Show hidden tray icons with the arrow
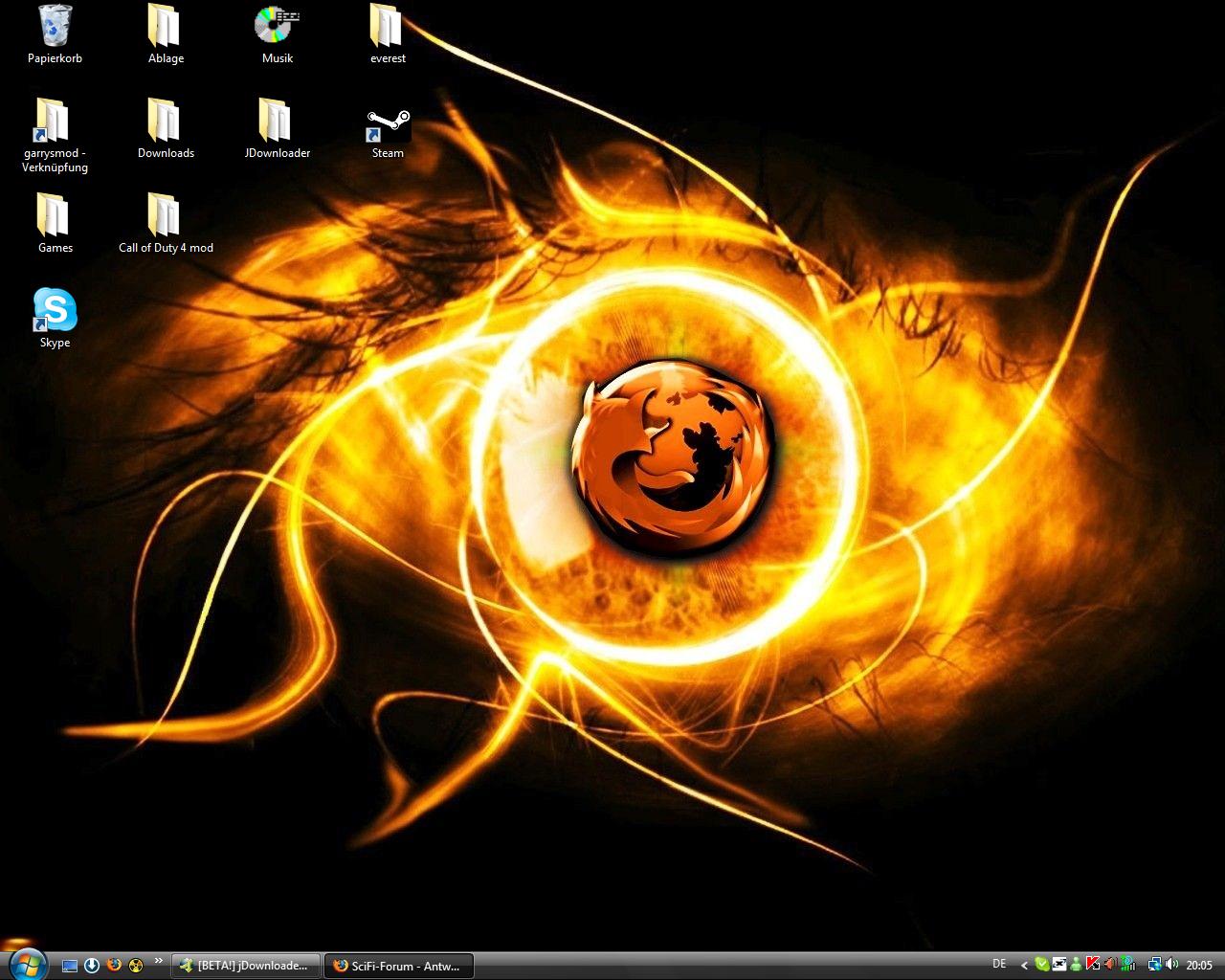 1024,966
